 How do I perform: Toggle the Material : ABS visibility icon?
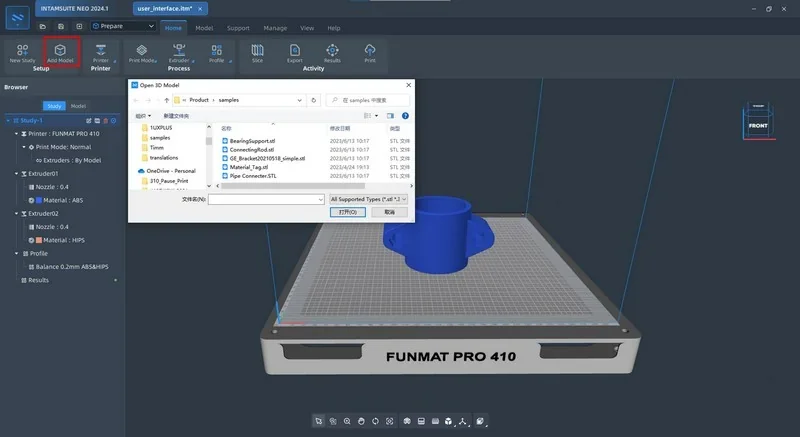tap(31, 200)
